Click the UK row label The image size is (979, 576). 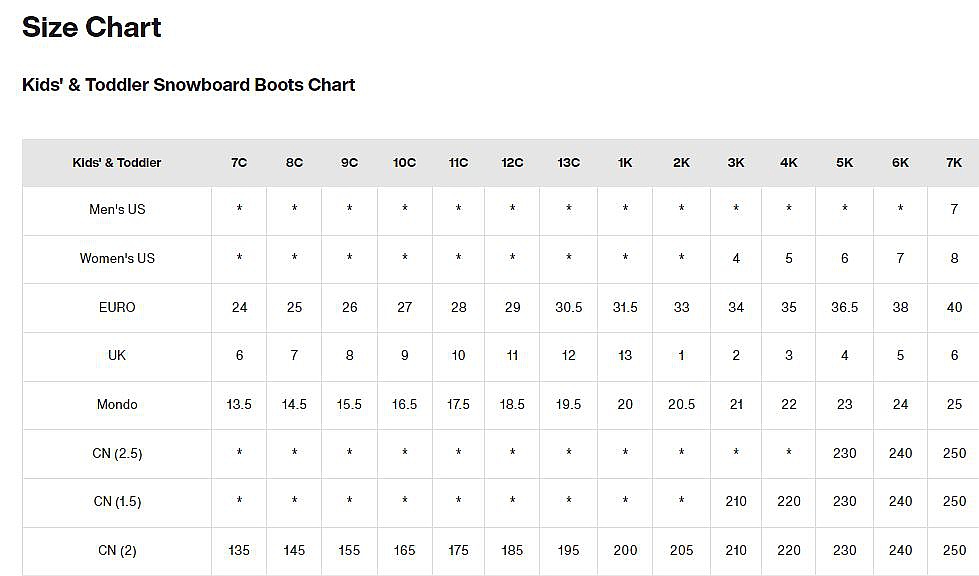tap(117, 356)
